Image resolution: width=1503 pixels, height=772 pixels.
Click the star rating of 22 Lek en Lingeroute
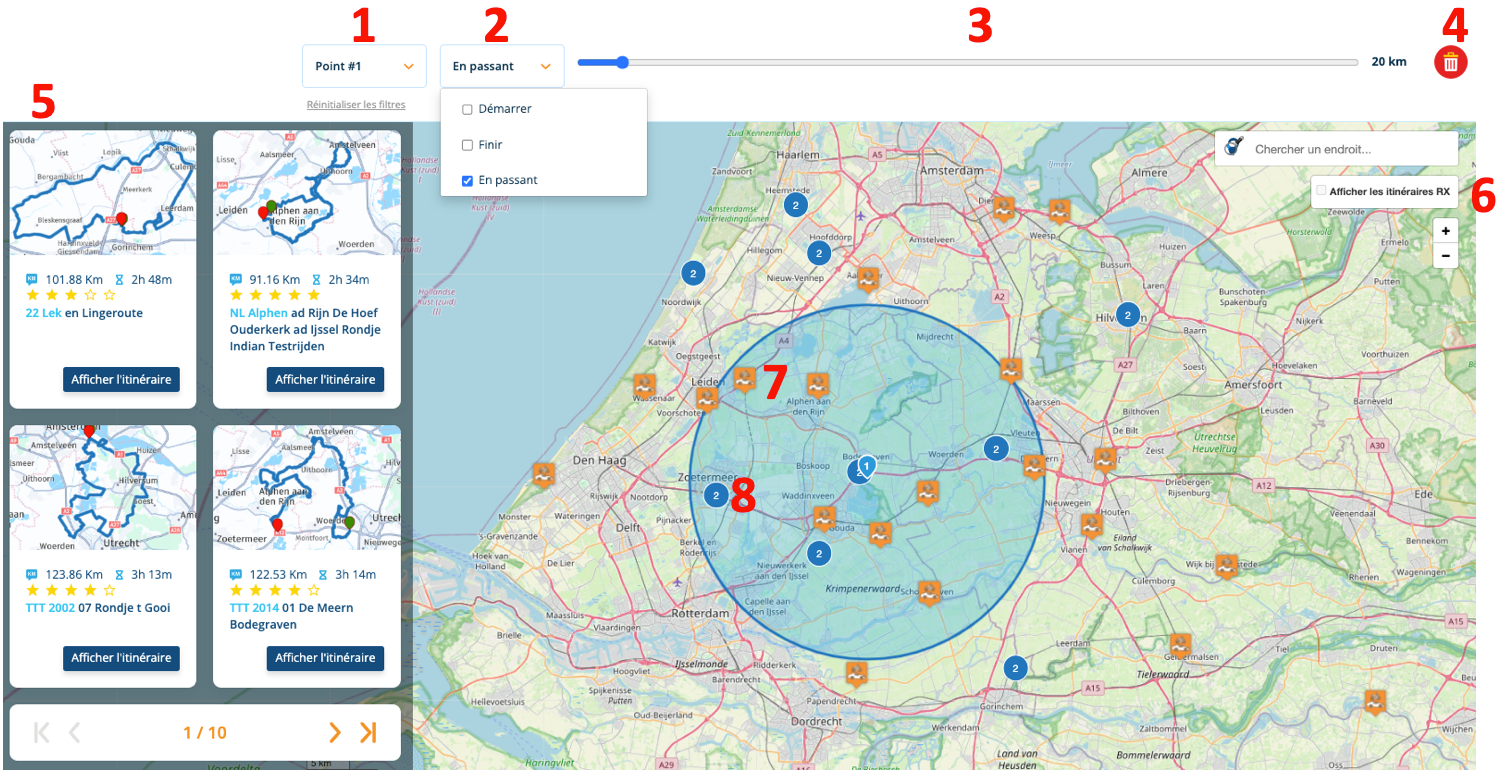click(x=71, y=295)
